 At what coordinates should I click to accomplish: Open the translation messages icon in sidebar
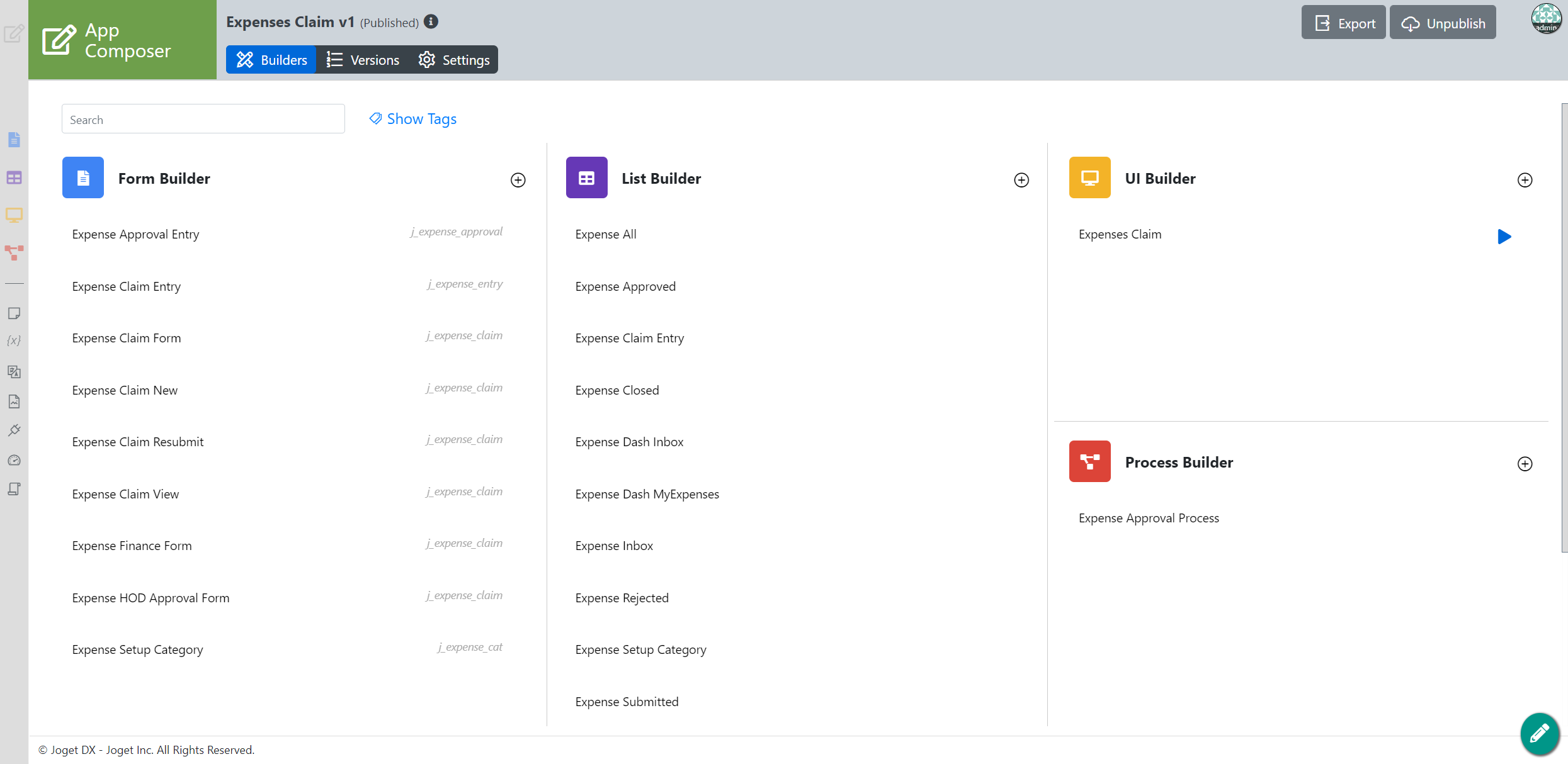[x=14, y=372]
